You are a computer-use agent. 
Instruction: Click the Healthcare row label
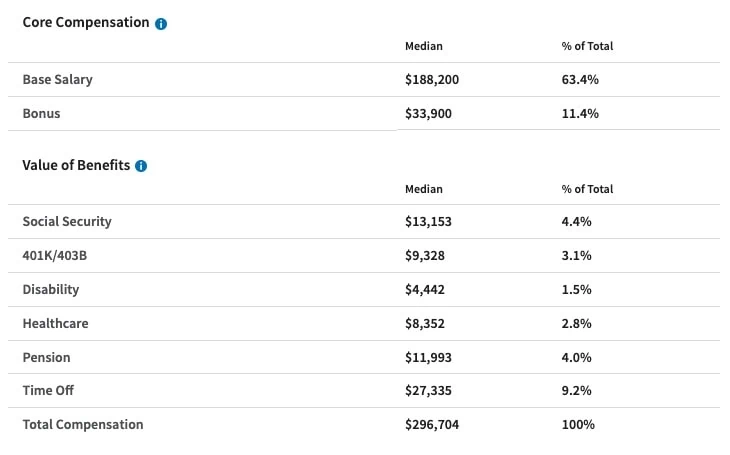[54, 323]
